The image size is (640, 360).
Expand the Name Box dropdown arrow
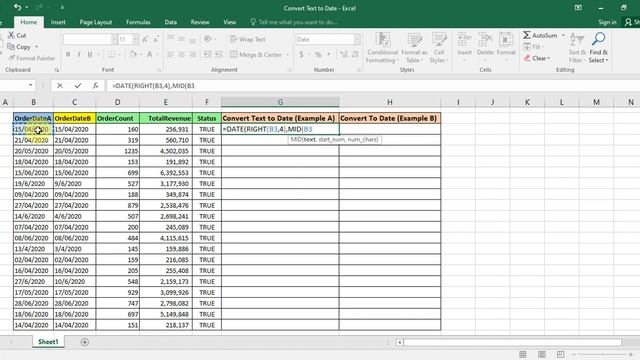[31, 85]
